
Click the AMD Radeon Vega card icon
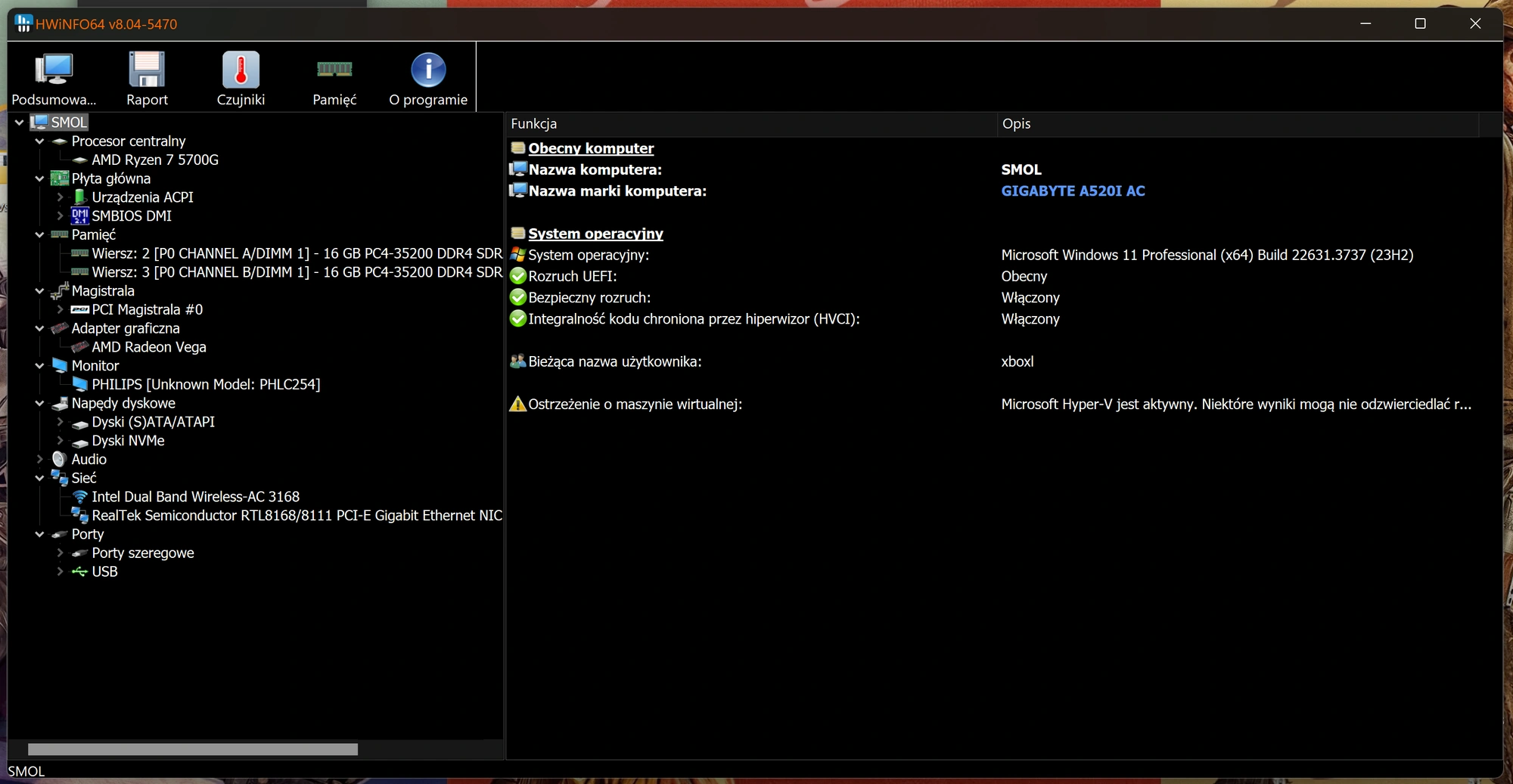tap(79, 347)
